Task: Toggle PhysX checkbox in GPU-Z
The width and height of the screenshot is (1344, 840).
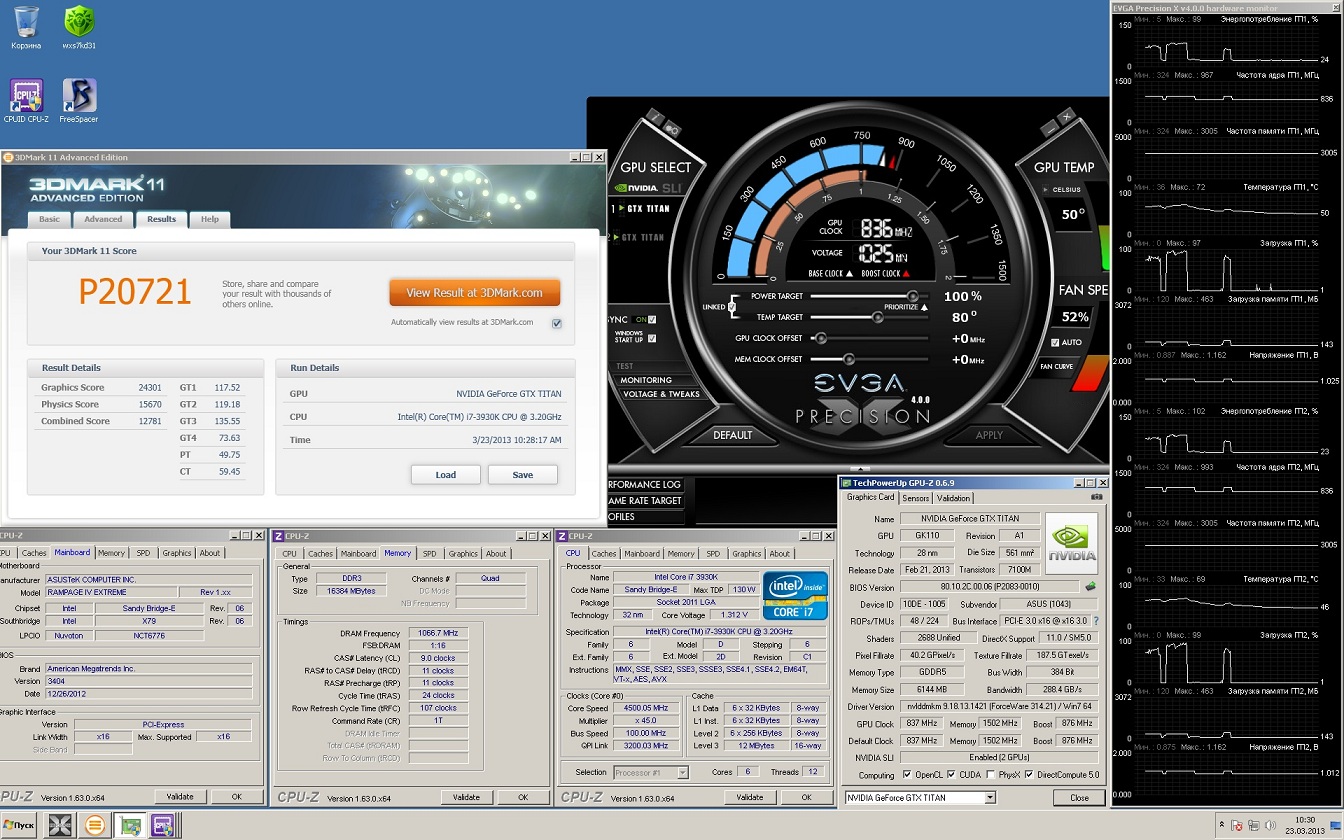Action: click(x=990, y=775)
